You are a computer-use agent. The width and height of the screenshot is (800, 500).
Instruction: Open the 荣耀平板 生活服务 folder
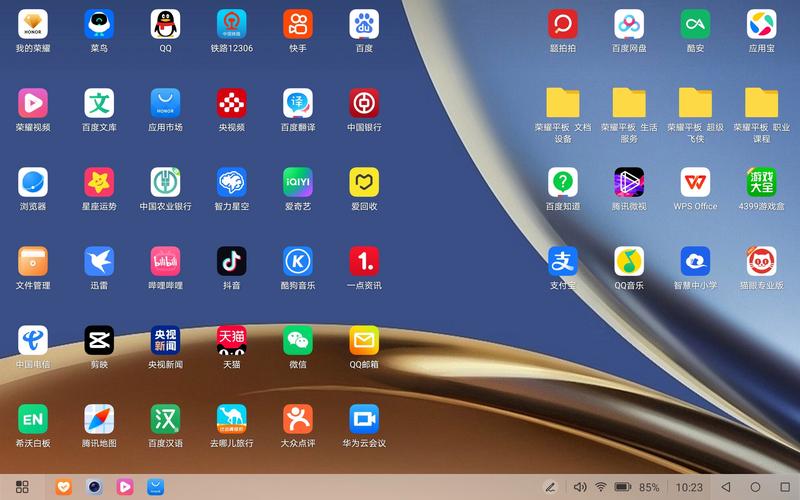pos(629,103)
